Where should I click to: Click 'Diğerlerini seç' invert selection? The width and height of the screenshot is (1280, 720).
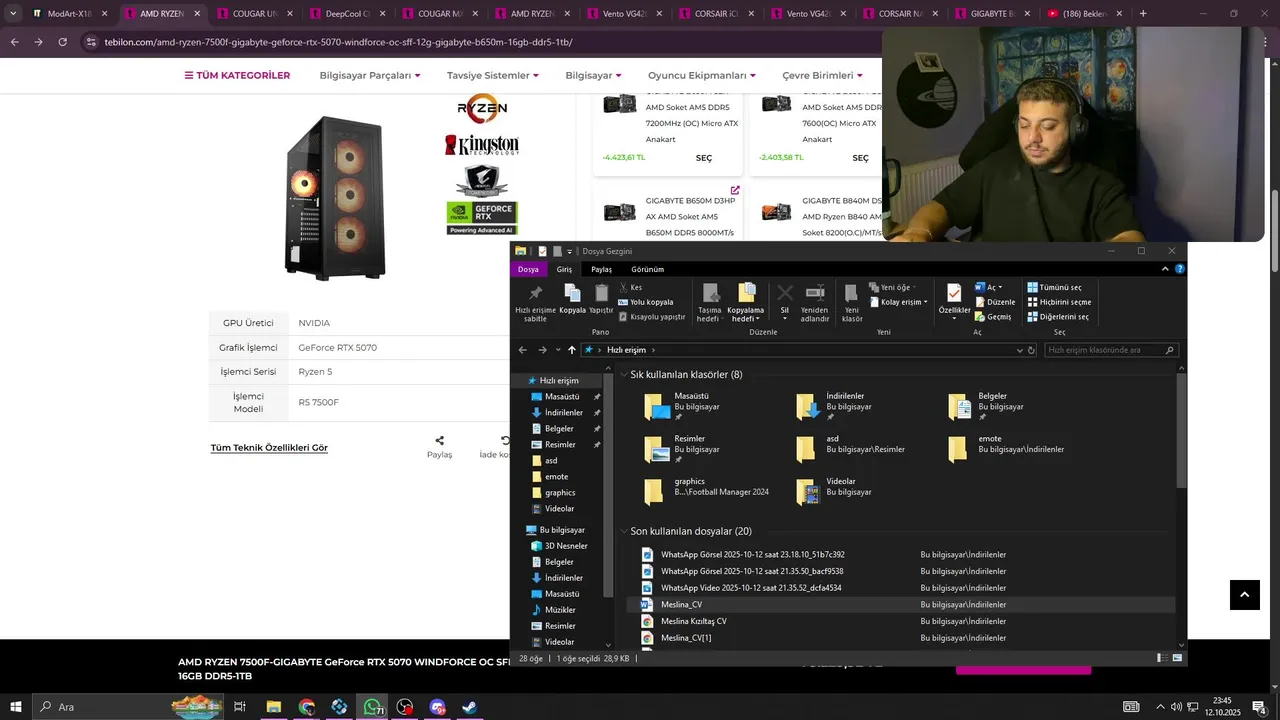1058,317
